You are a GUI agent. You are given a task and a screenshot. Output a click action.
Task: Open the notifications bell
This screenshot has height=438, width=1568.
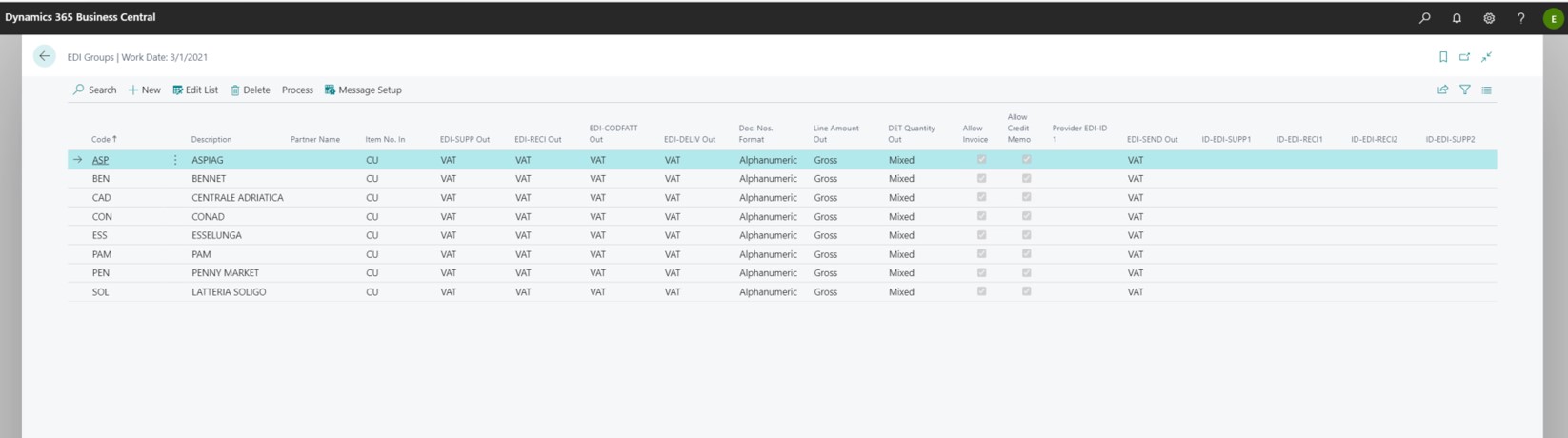coord(1457,18)
